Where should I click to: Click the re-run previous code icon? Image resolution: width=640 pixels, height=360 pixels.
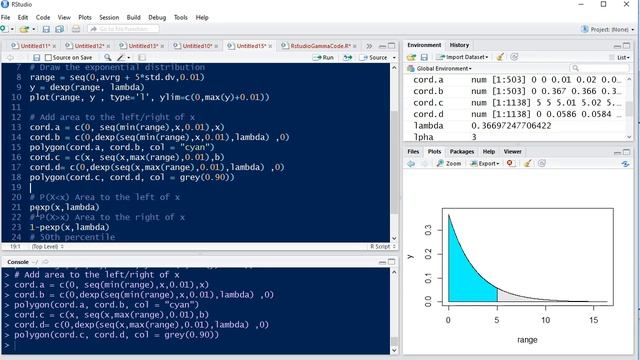[347, 58]
